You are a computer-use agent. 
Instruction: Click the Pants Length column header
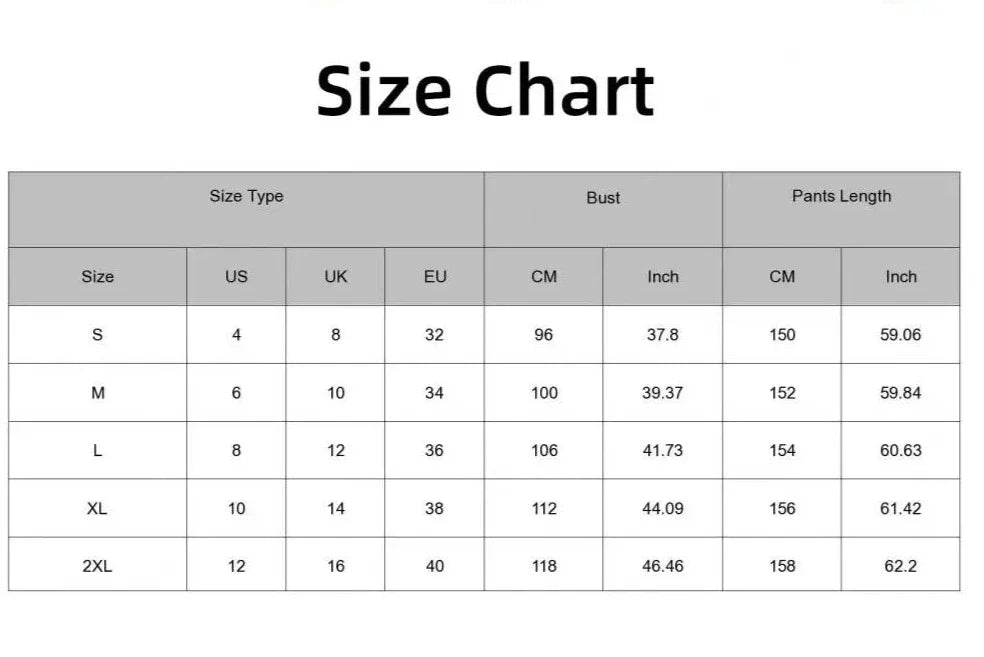pos(841,197)
